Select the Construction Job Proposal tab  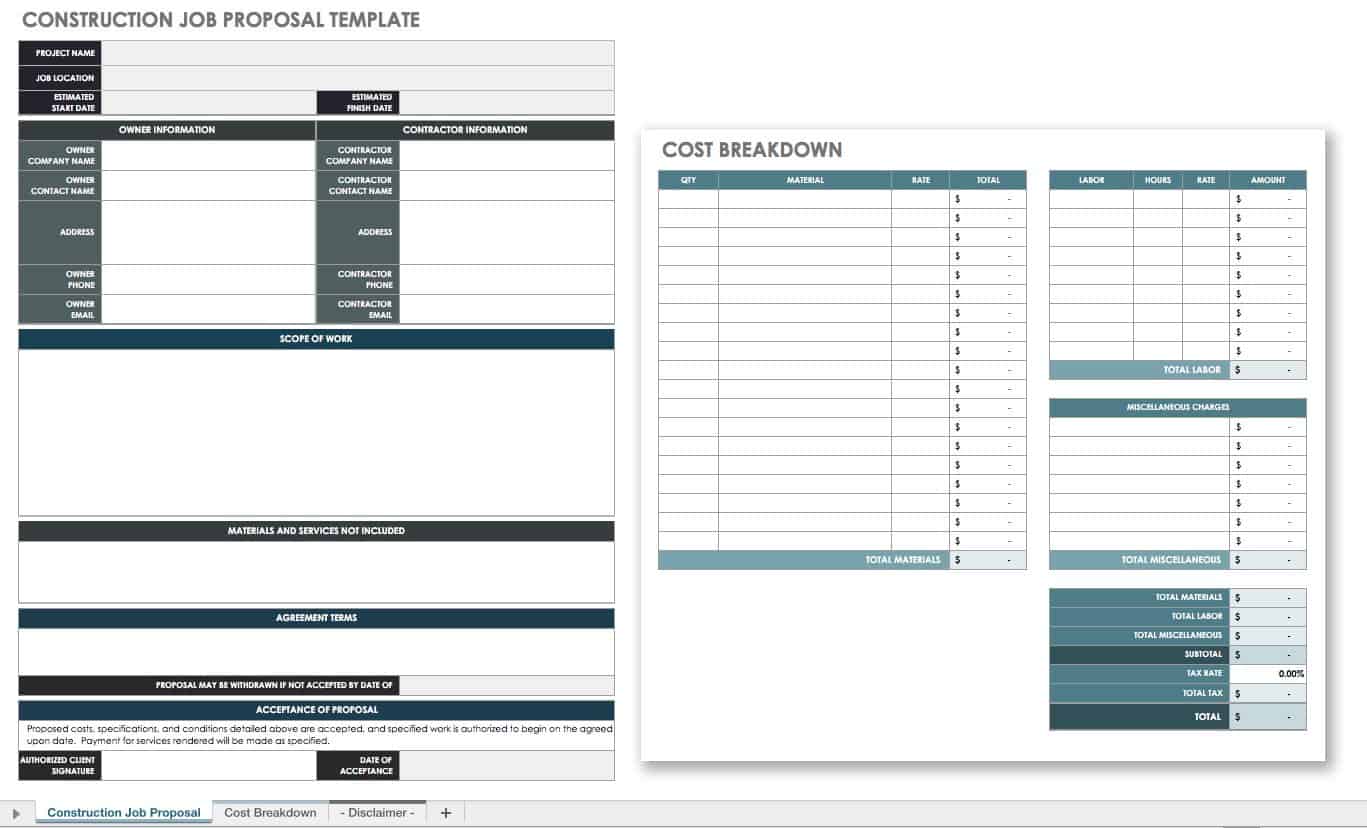124,813
